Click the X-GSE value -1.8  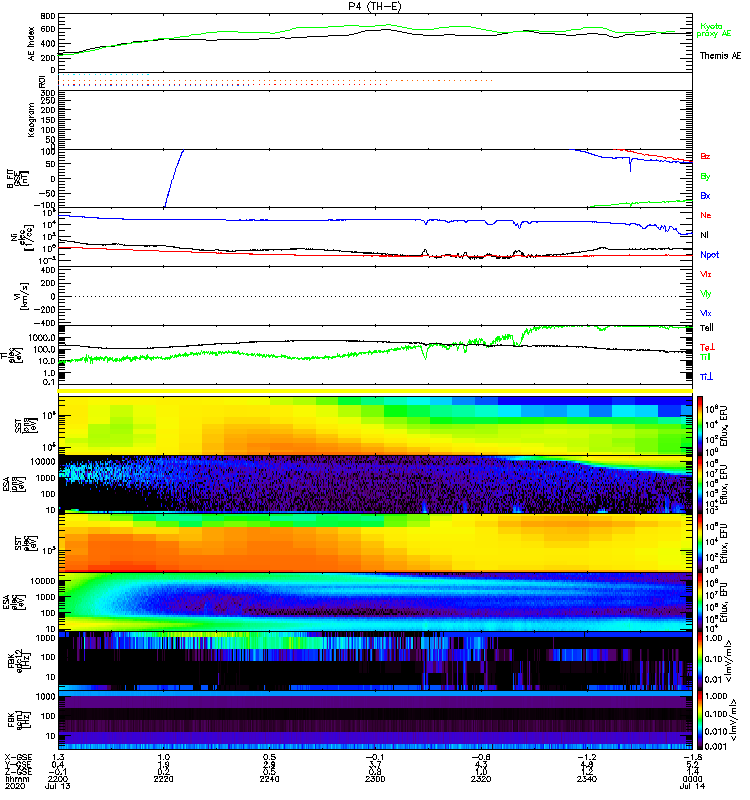pyautogui.click(x=692, y=757)
